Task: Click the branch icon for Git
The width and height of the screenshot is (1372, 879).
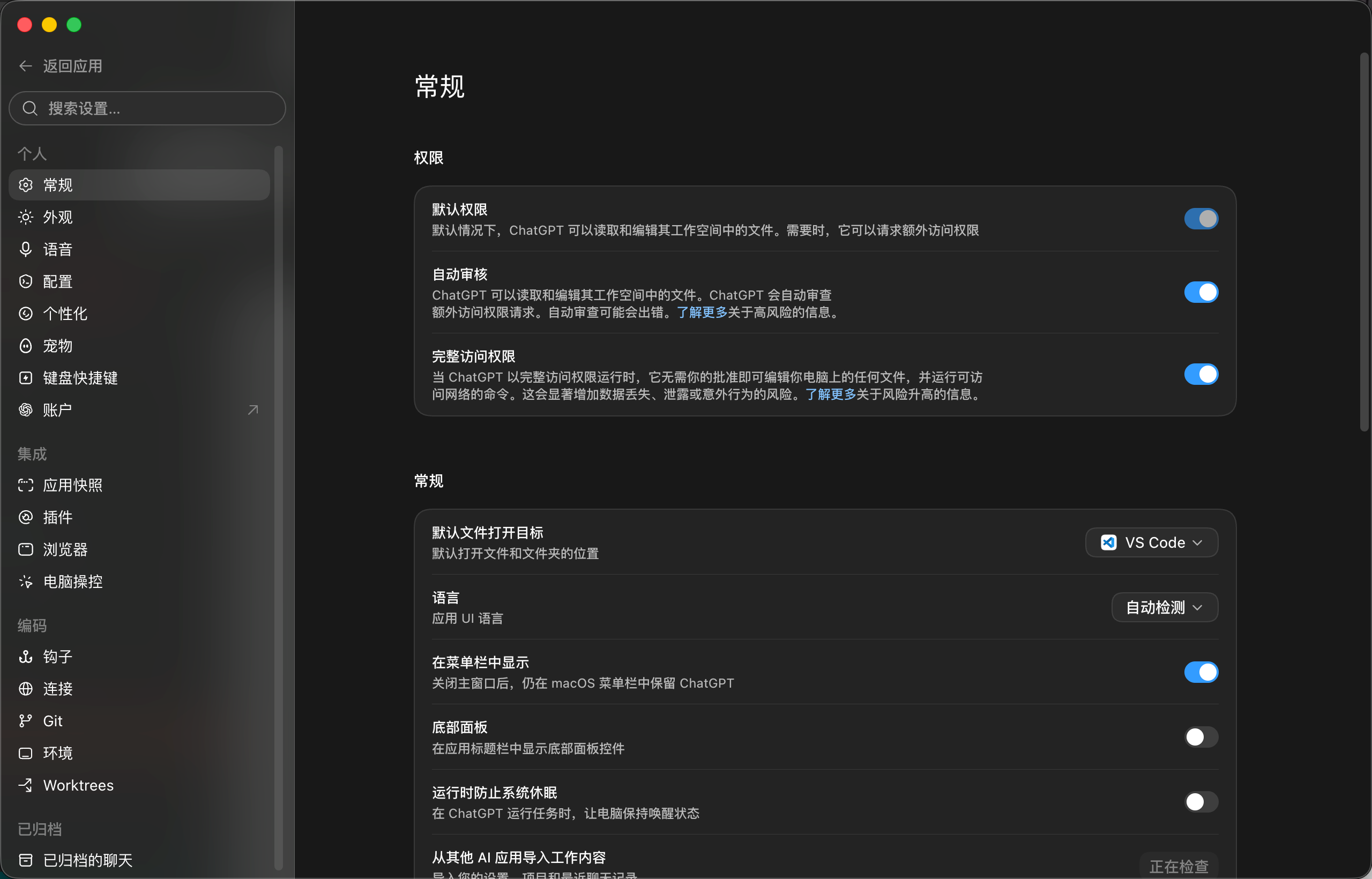Action: [x=26, y=721]
